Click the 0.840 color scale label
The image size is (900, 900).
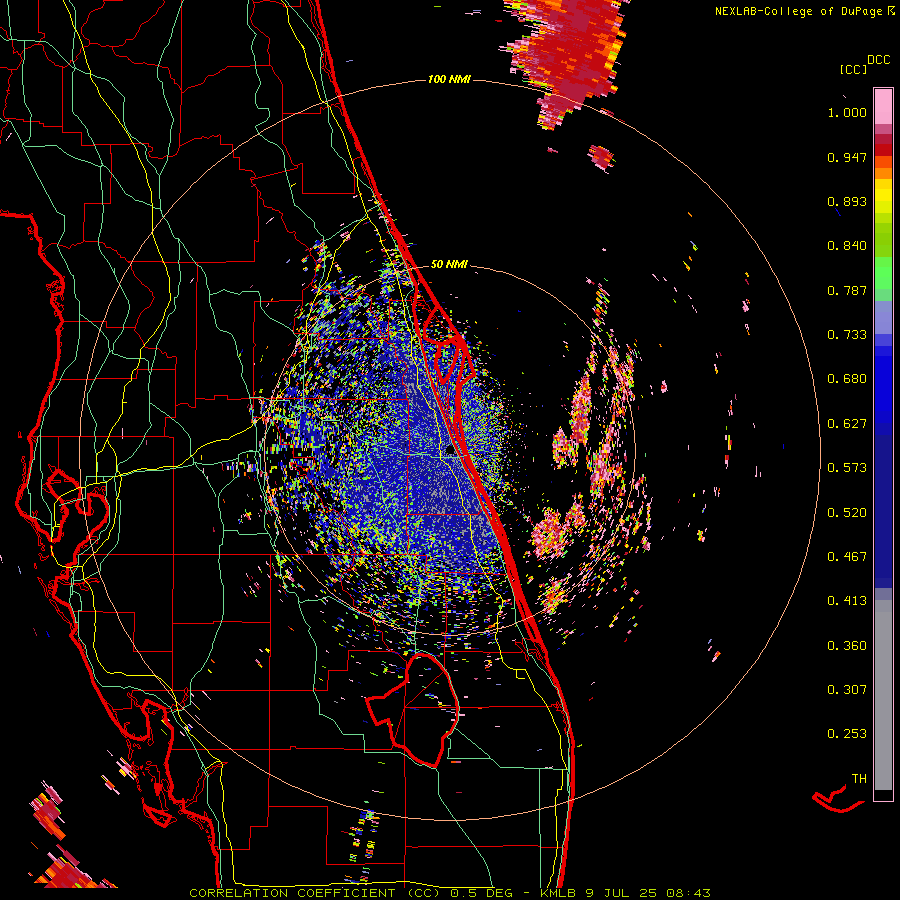click(x=847, y=246)
